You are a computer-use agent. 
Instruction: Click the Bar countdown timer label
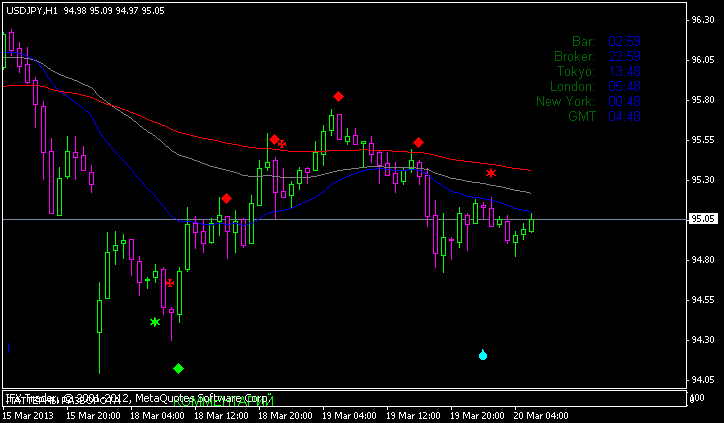(x=583, y=41)
